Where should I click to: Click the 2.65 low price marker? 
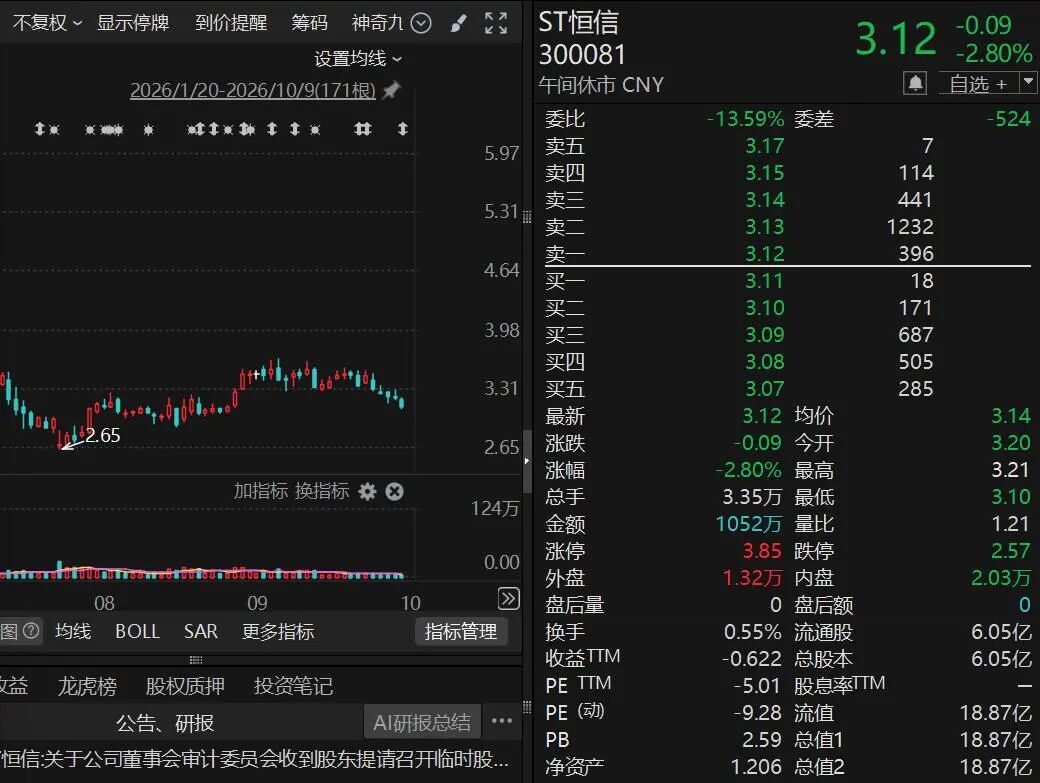[x=103, y=436]
